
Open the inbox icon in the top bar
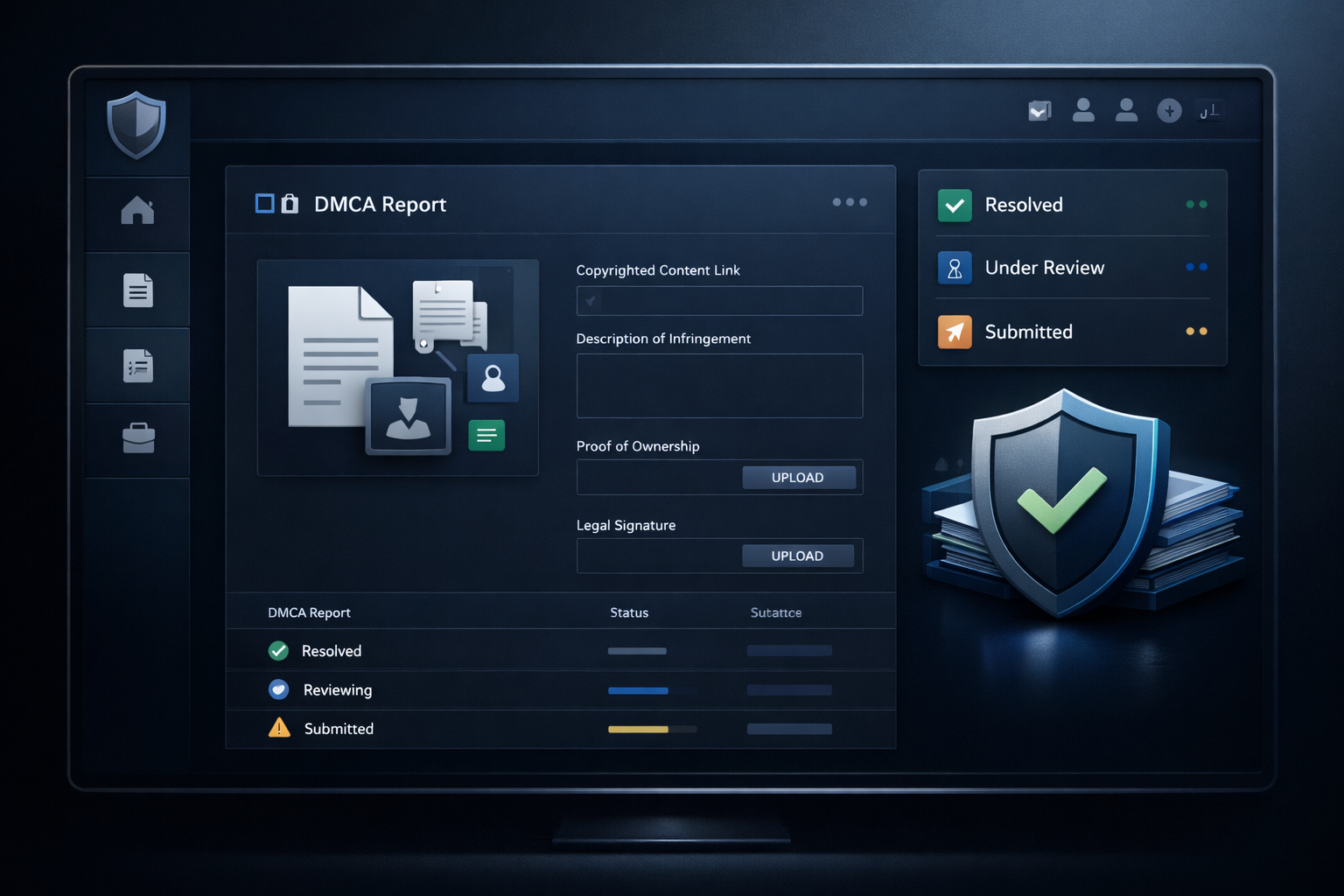(1039, 111)
